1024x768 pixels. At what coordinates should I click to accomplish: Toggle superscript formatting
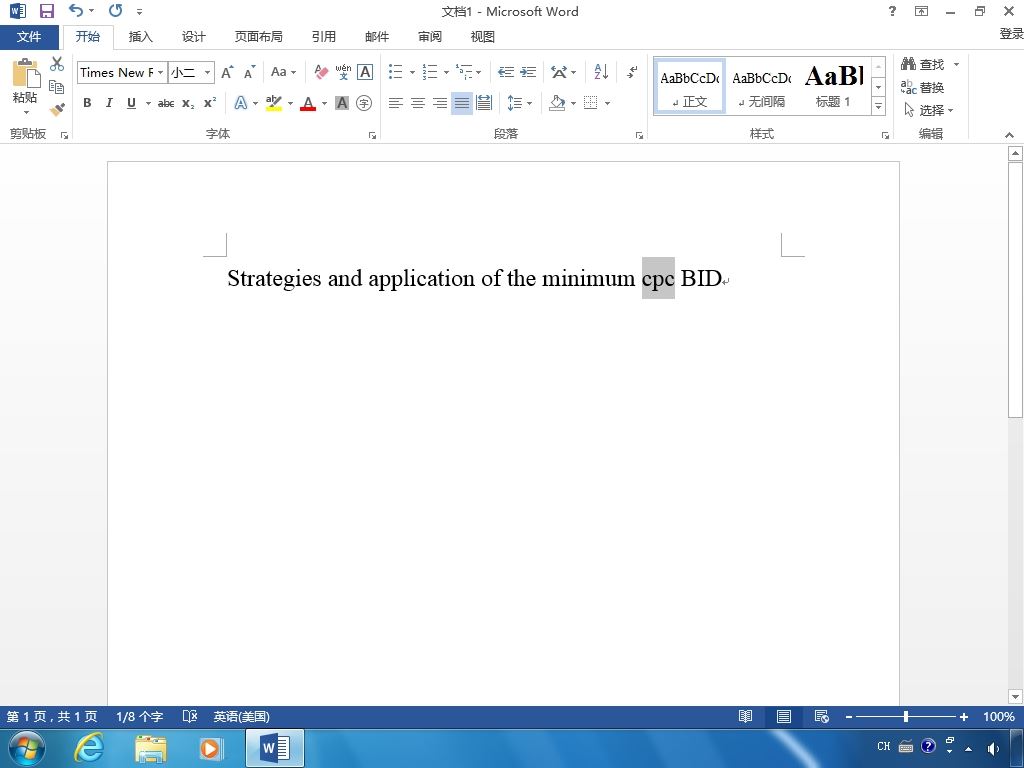click(210, 103)
